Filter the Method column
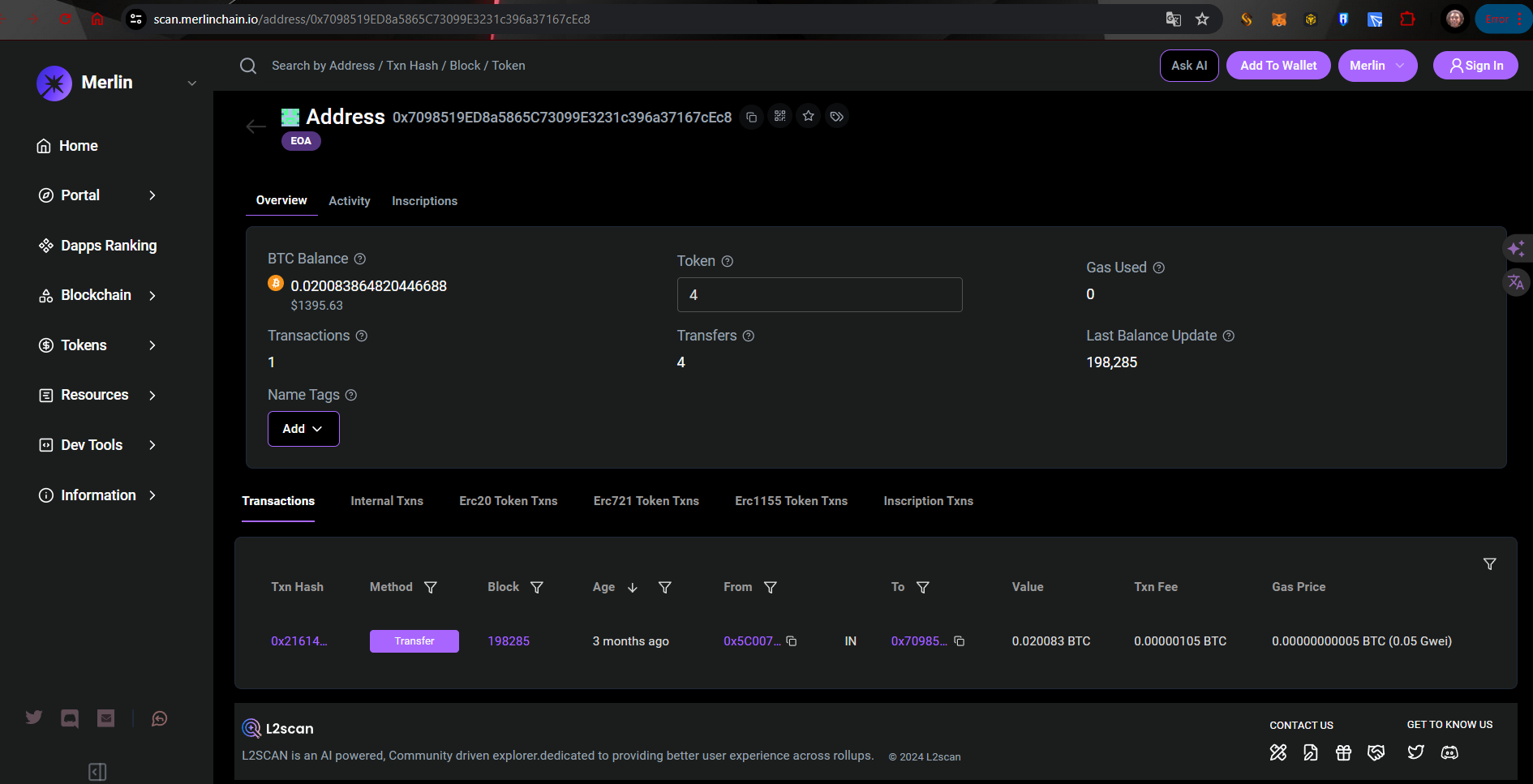1533x784 pixels. (x=431, y=587)
